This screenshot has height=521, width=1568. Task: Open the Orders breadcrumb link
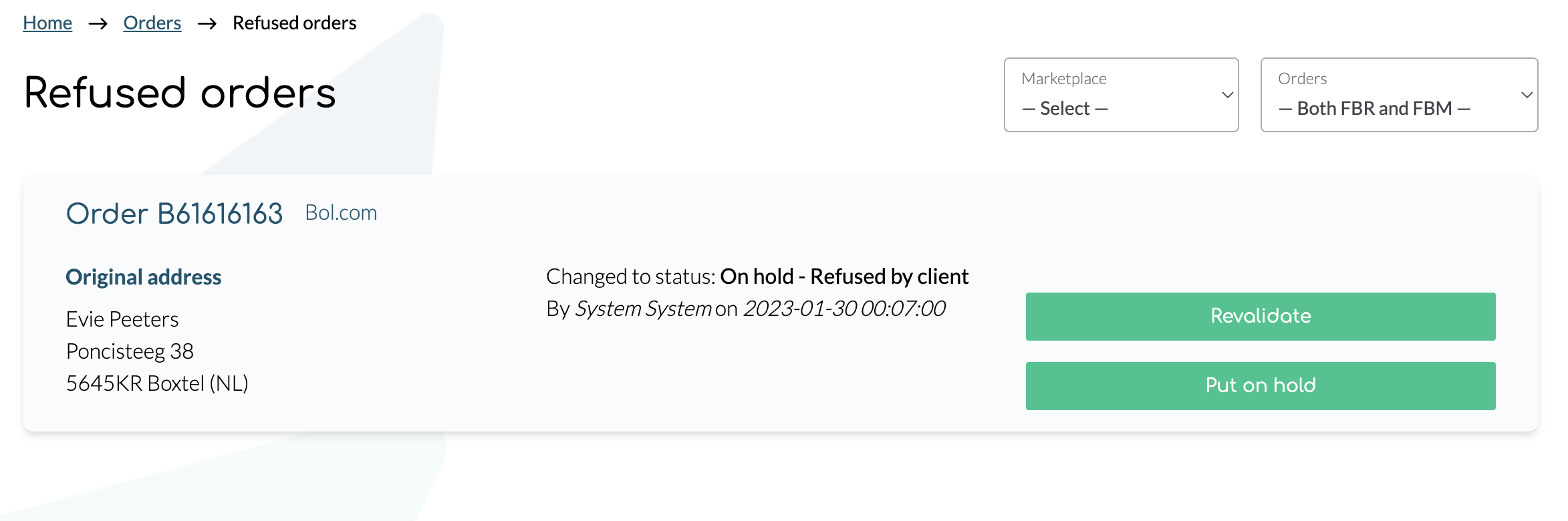point(152,23)
